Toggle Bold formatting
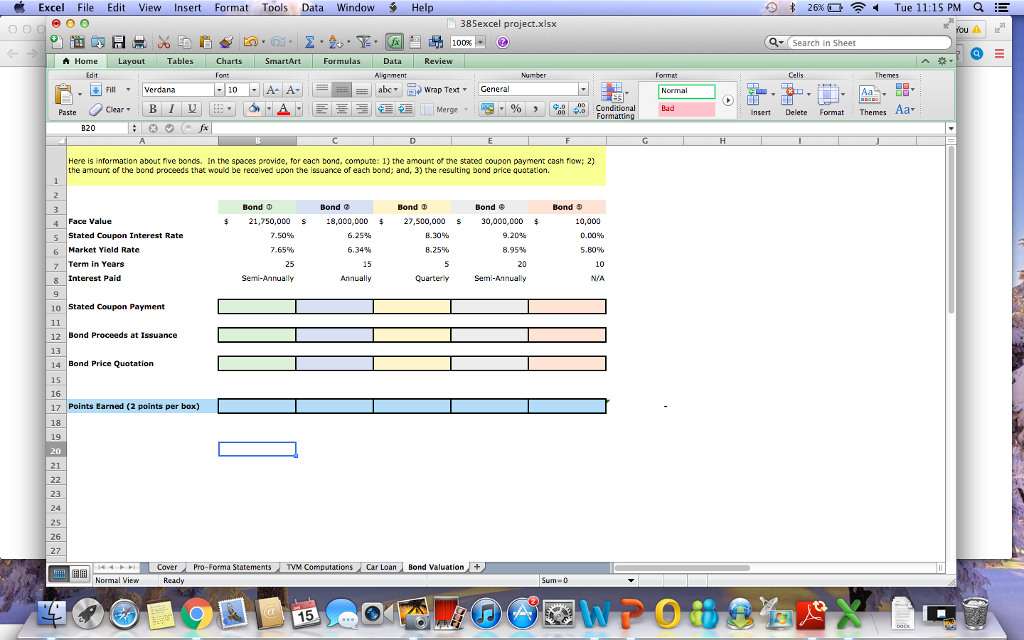The image size is (1024, 640). (x=152, y=109)
